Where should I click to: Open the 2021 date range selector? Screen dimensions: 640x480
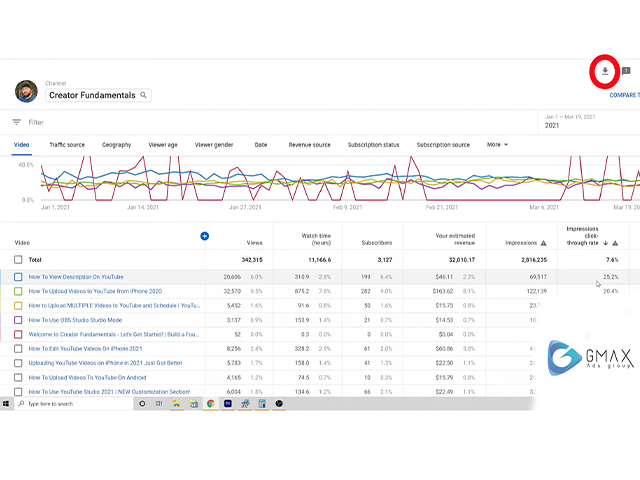588,121
